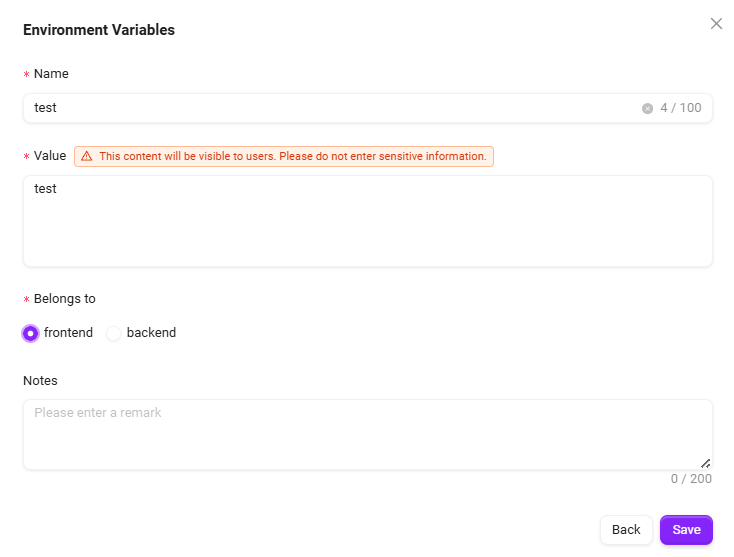Click the sensitive information warning message

[x=292, y=156]
